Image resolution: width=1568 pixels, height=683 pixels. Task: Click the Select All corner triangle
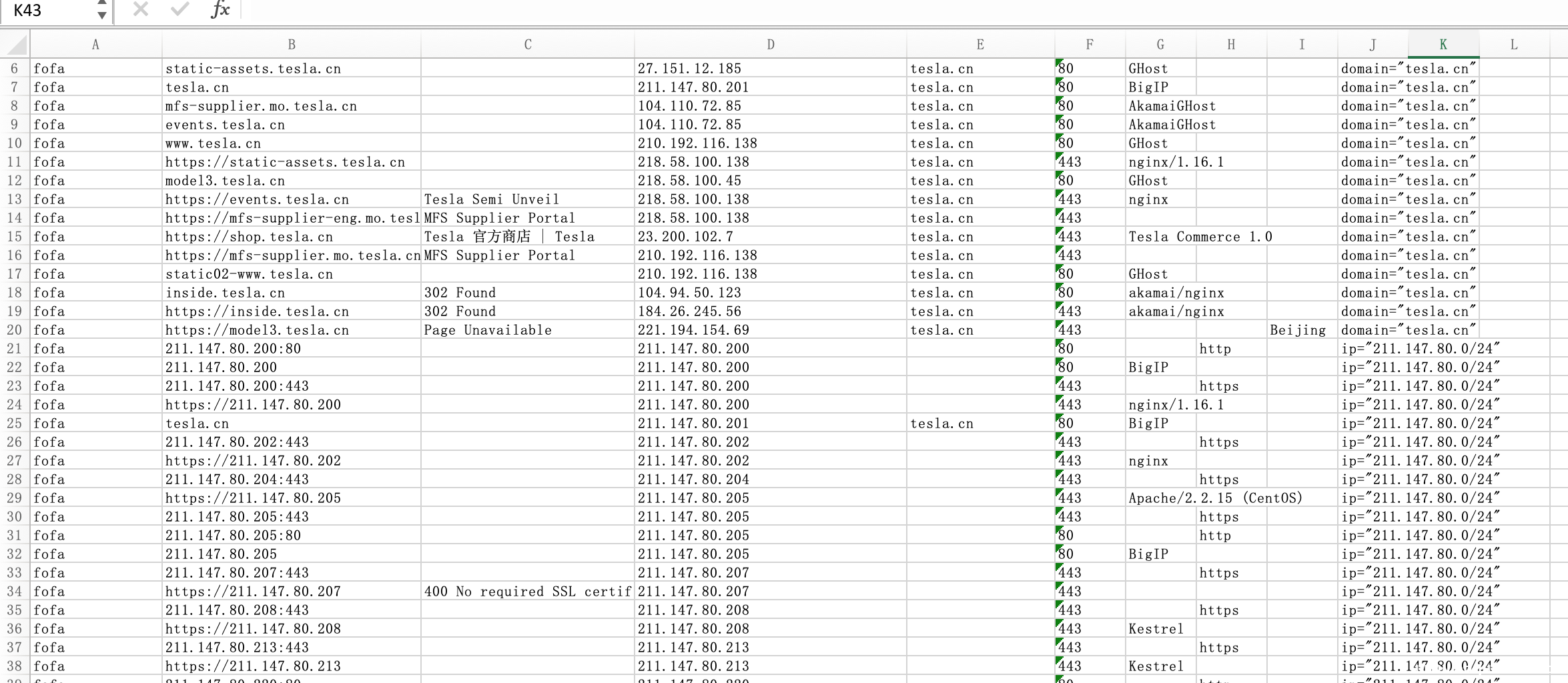[16, 45]
